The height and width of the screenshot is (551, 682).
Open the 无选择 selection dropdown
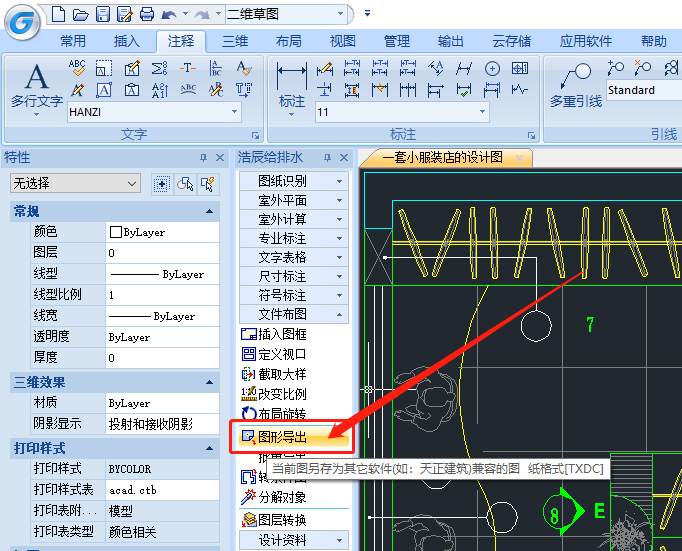pos(75,184)
